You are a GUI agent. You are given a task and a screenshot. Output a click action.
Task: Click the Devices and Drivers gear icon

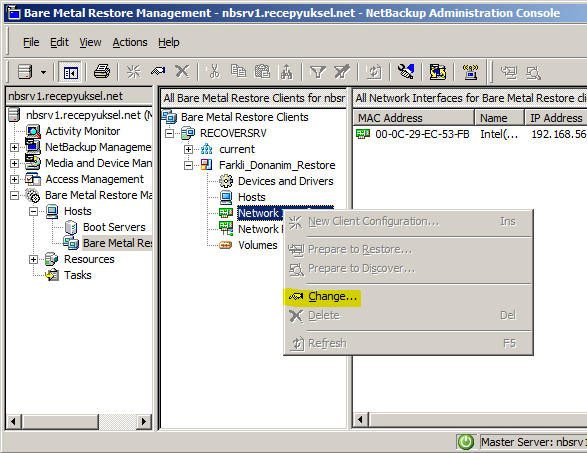click(226, 181)
